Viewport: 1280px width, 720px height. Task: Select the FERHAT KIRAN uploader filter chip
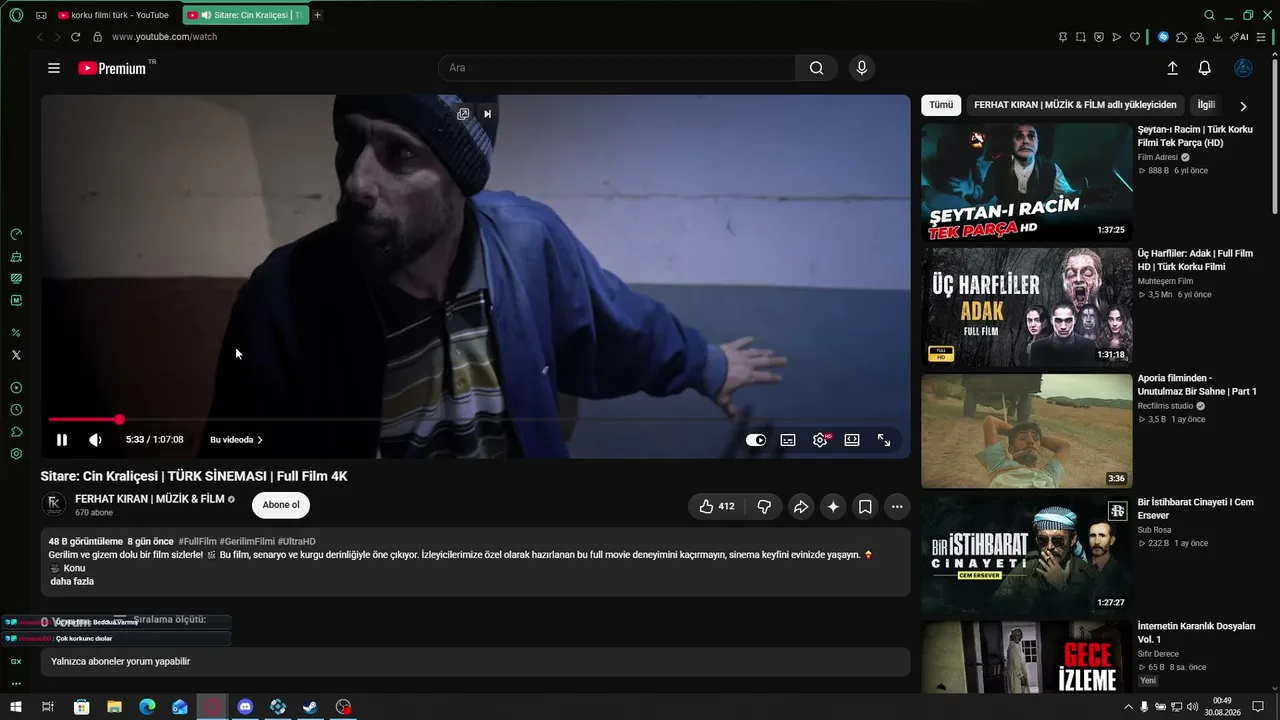point(1075,104)
